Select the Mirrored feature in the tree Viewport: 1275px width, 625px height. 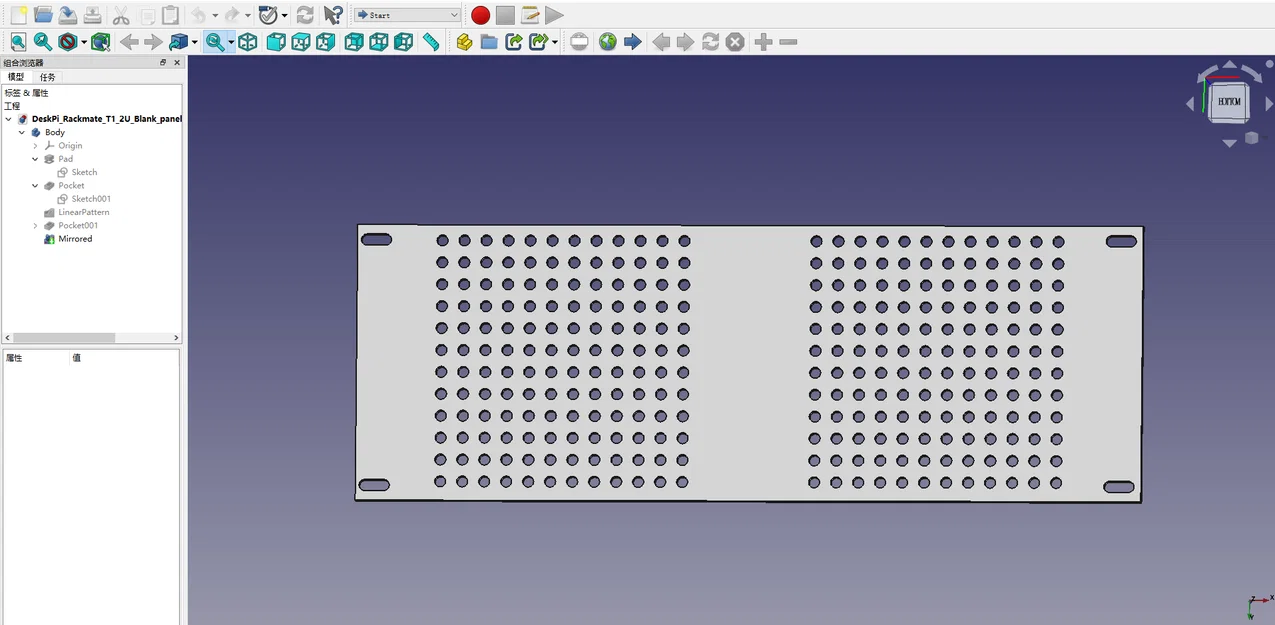[x=73, y=238]
